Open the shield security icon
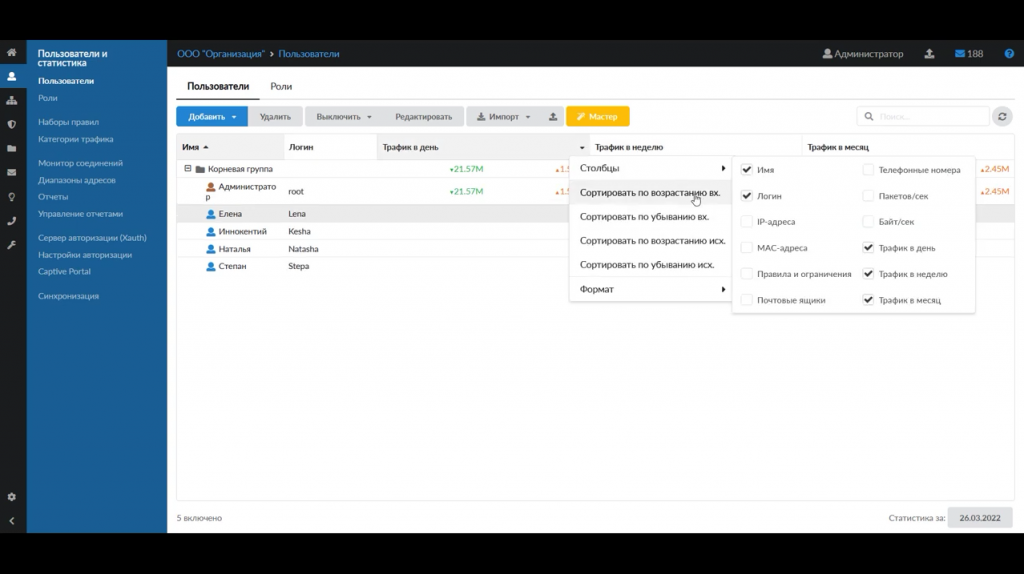 pos(12,124)
